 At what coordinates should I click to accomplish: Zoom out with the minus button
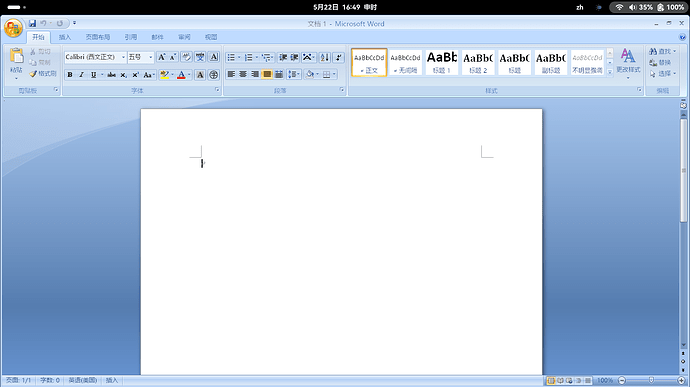pyautogui.click(x=622, y=380)
